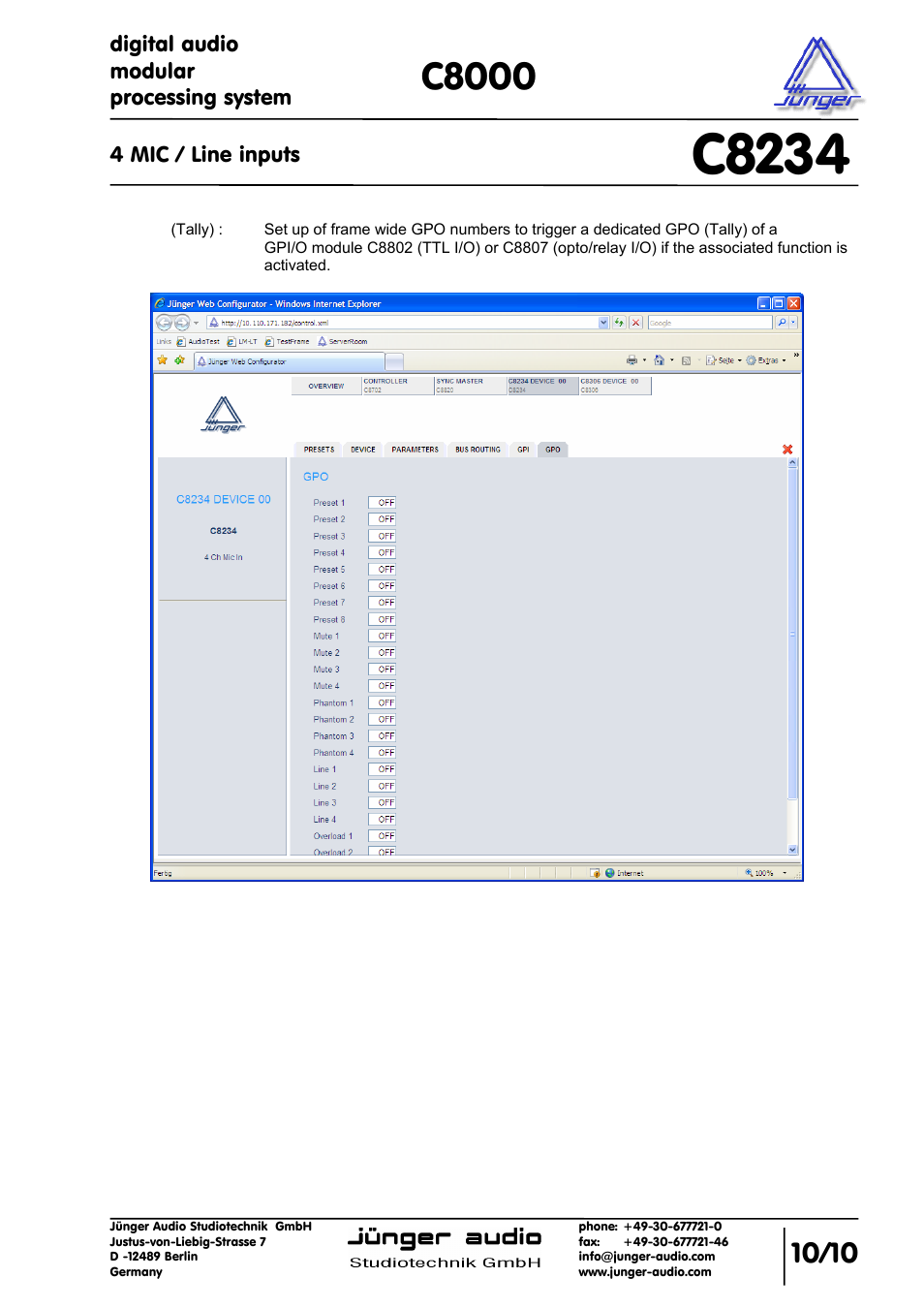Click the 'Phantom 1' row label
924x1309 pixels.
coord(333,703)
